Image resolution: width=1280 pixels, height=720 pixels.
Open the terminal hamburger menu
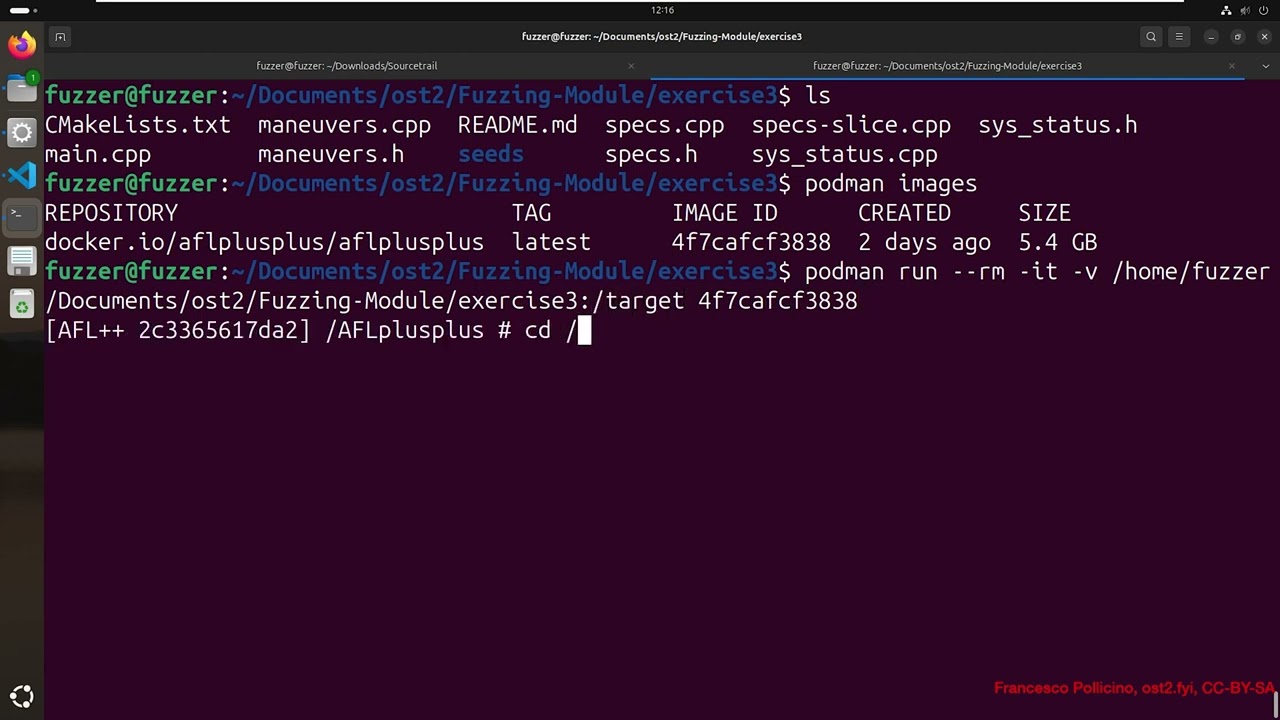[1179, 37]
